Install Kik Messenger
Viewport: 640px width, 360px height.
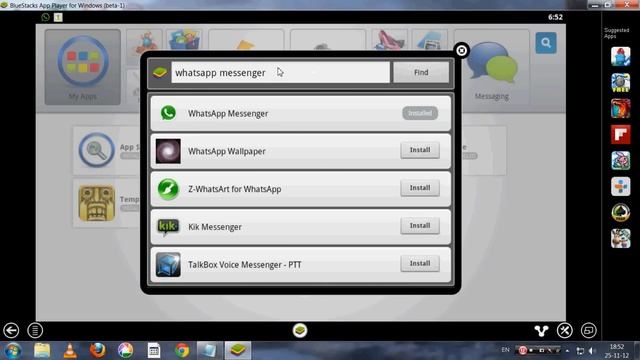420,226
